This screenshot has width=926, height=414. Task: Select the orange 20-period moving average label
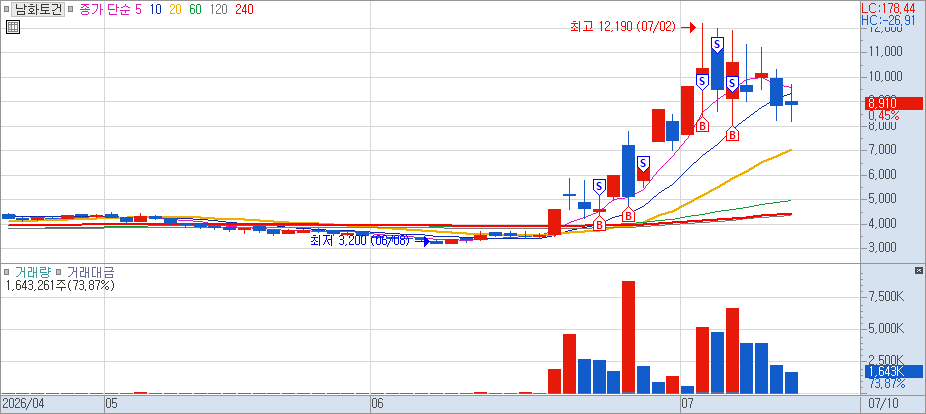[x=175, y=9]
